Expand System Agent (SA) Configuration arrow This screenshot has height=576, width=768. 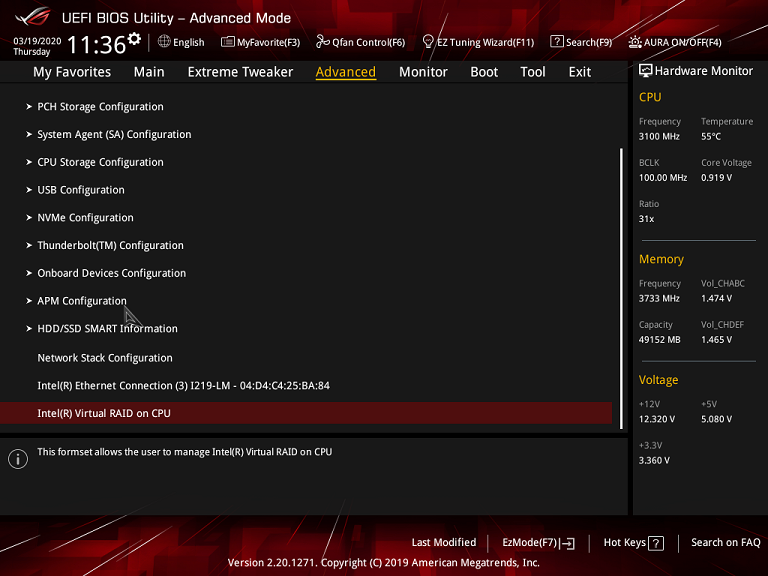pos(29,134)
